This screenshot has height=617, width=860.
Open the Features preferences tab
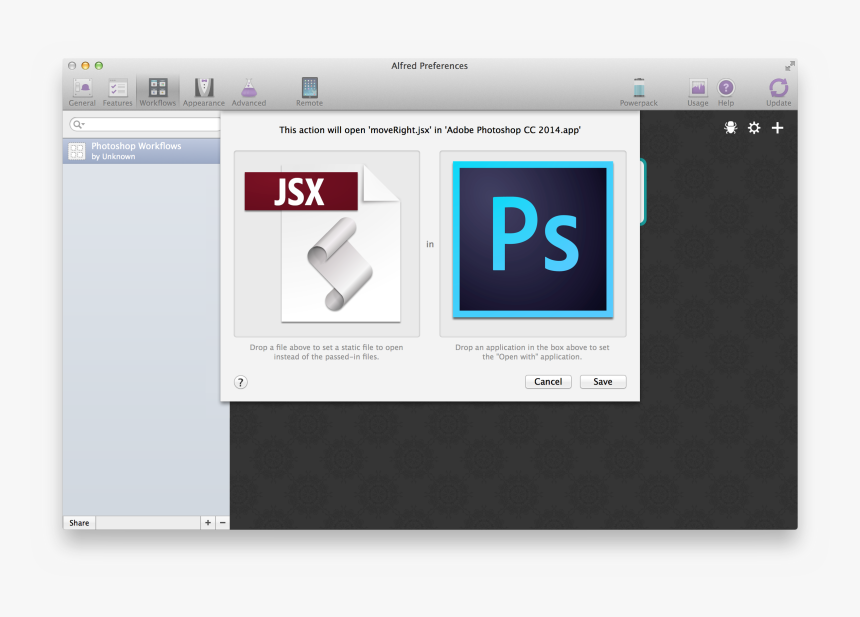click(117, 92)
